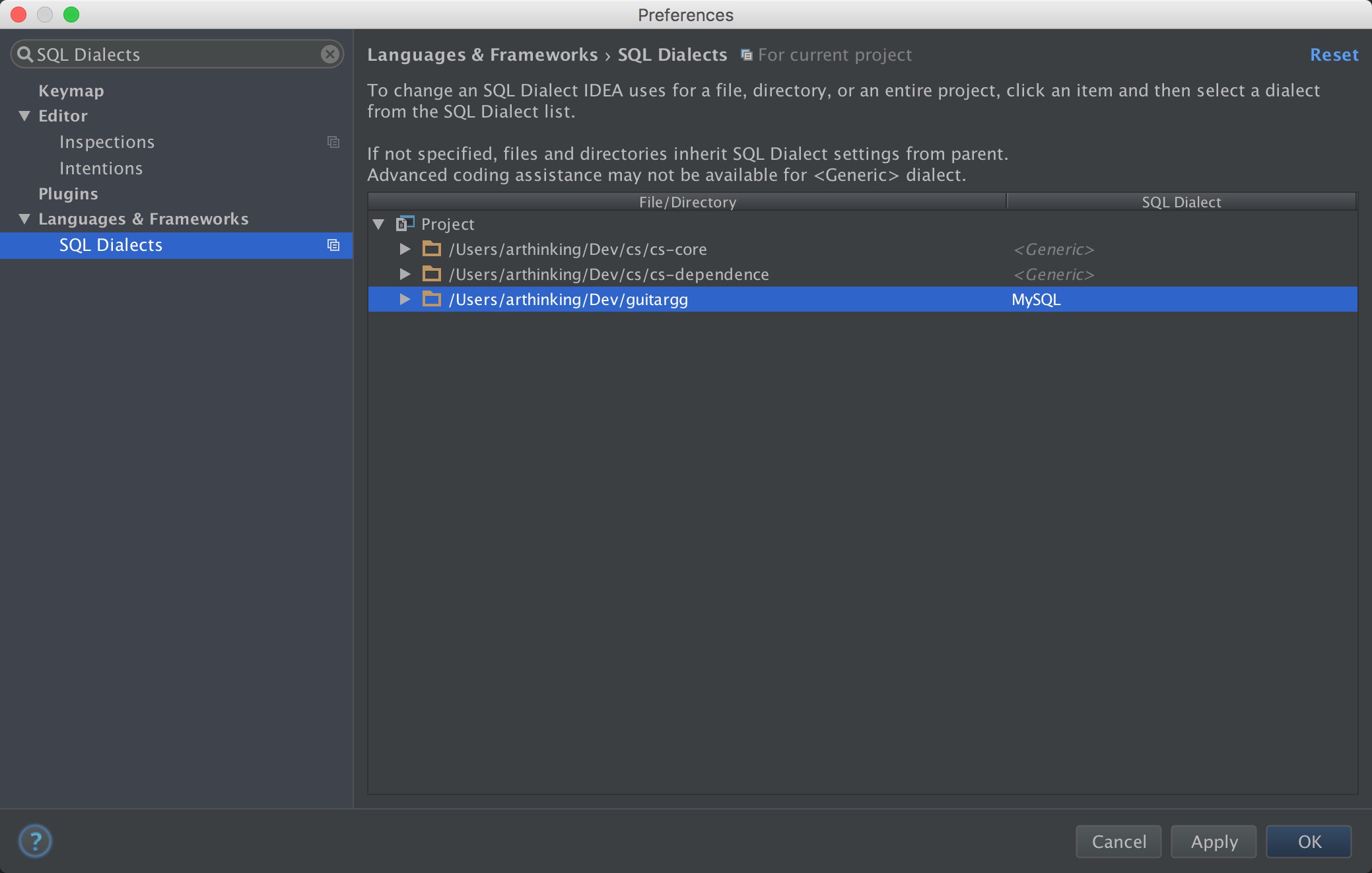Viewport: 1372px width, 873px height.
Task: Collapse the Languages & Frameworks group
Action: (x=24, y=219)
